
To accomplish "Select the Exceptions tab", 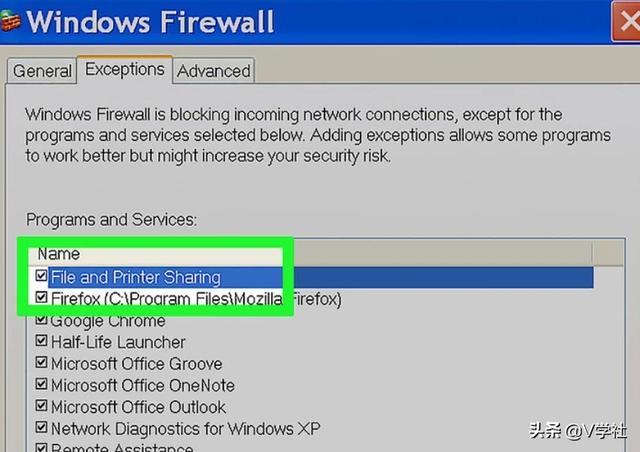I will point(124,69).
